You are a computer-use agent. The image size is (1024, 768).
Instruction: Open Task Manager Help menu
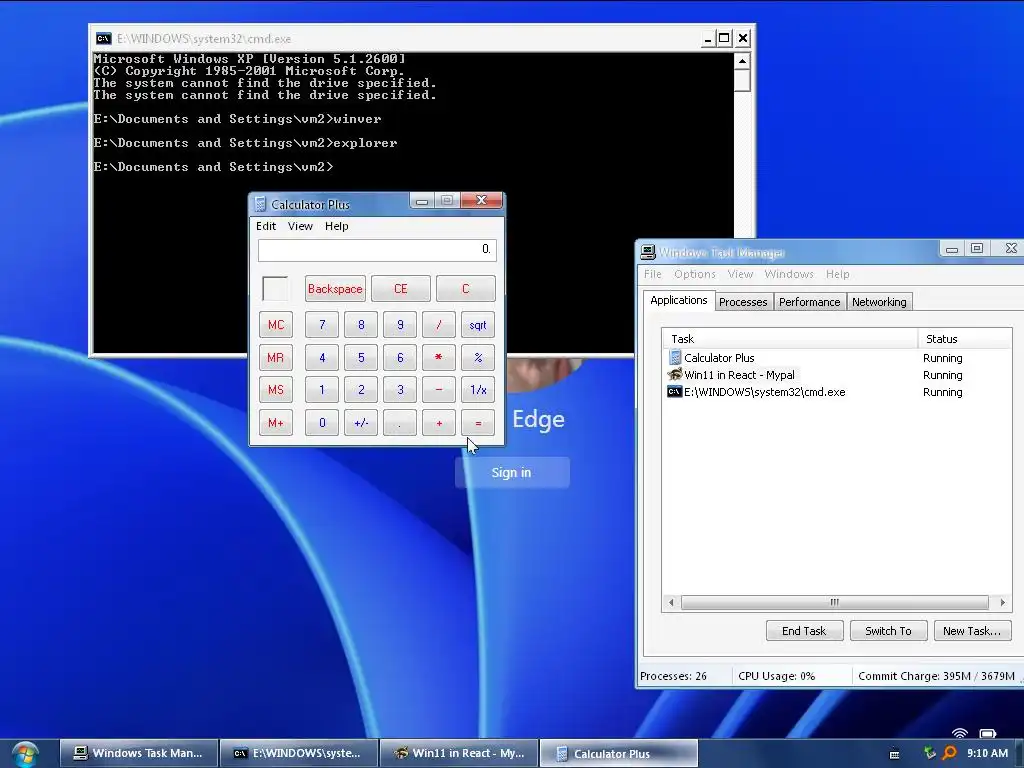[x=837, y=274]
